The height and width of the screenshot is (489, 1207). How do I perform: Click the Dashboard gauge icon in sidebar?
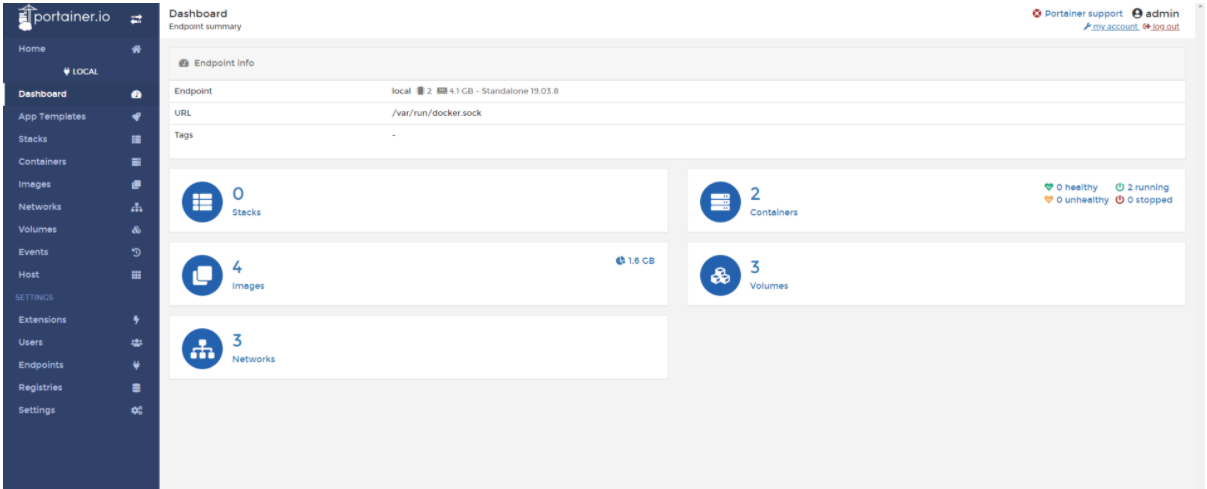click(x=137, y=94)
